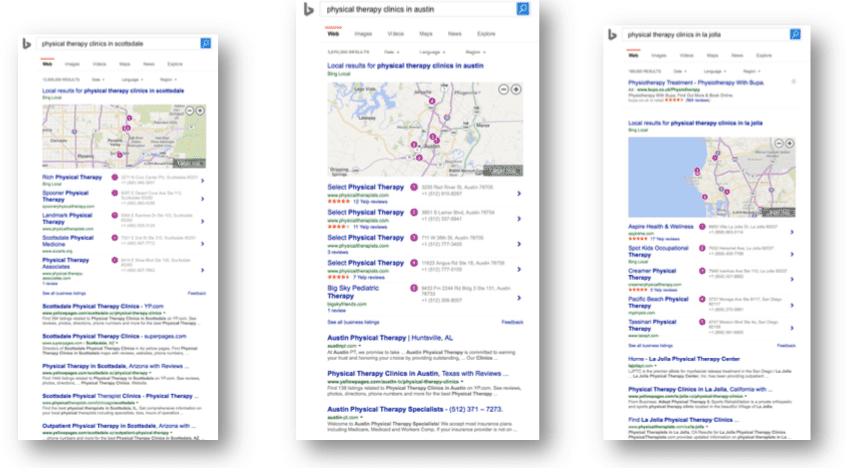Click the Feedback link in the La Jolla panel
This screenshot has height=468, width=846.
click(x=786, y=345)
